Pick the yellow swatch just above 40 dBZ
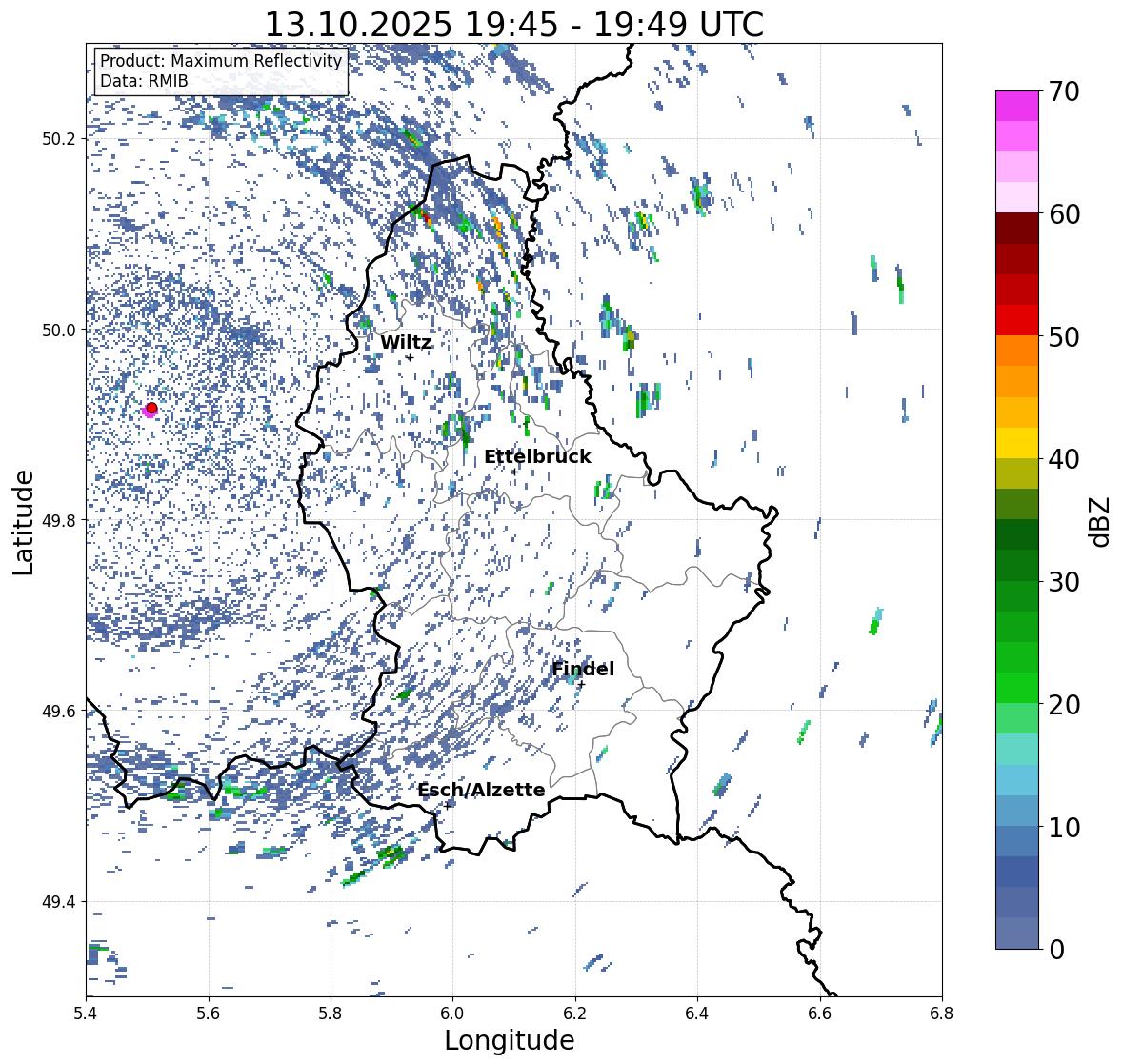1123x1064 pixels. 1017,443
